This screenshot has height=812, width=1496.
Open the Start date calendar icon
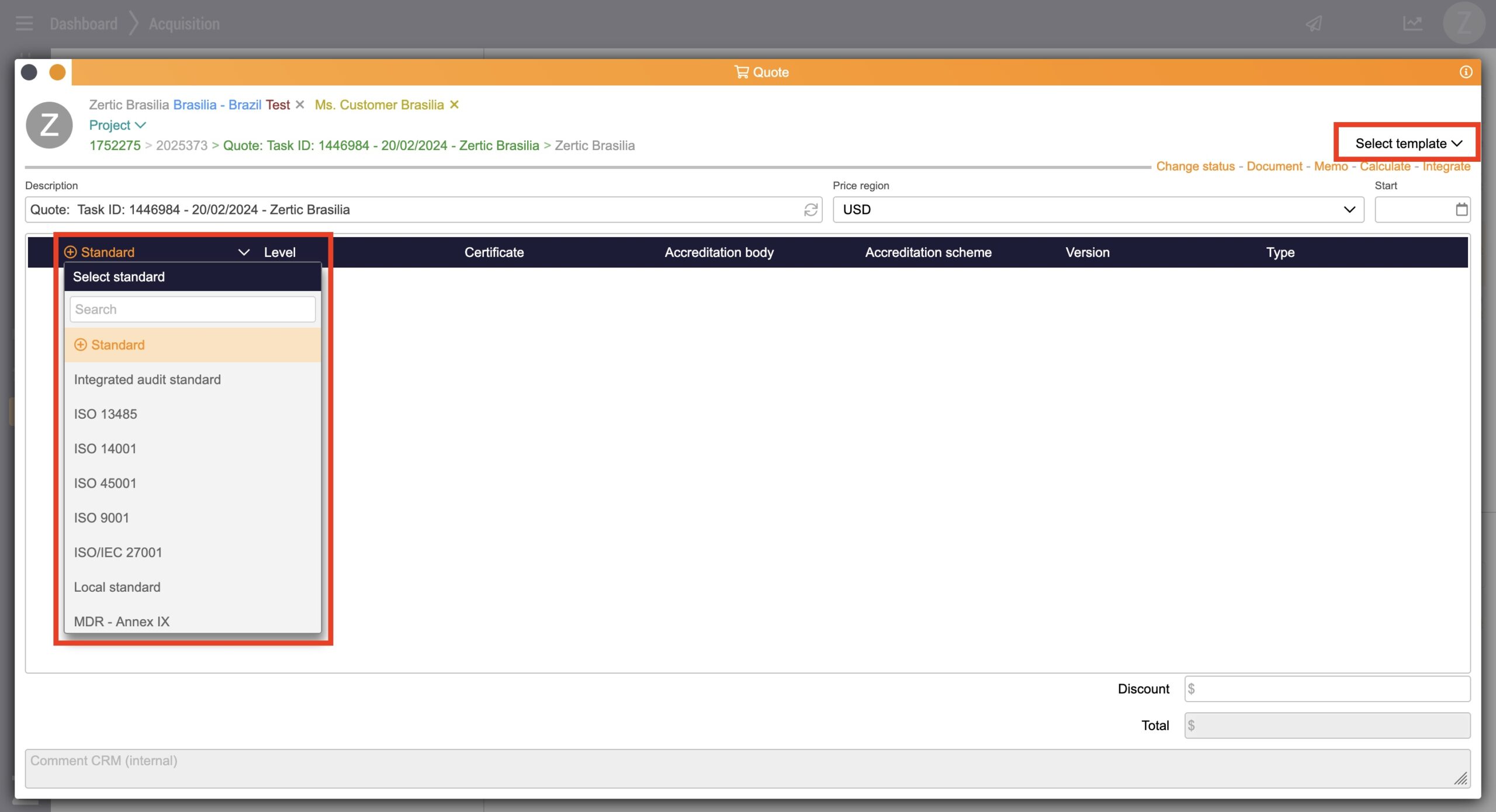(1461, 210)
